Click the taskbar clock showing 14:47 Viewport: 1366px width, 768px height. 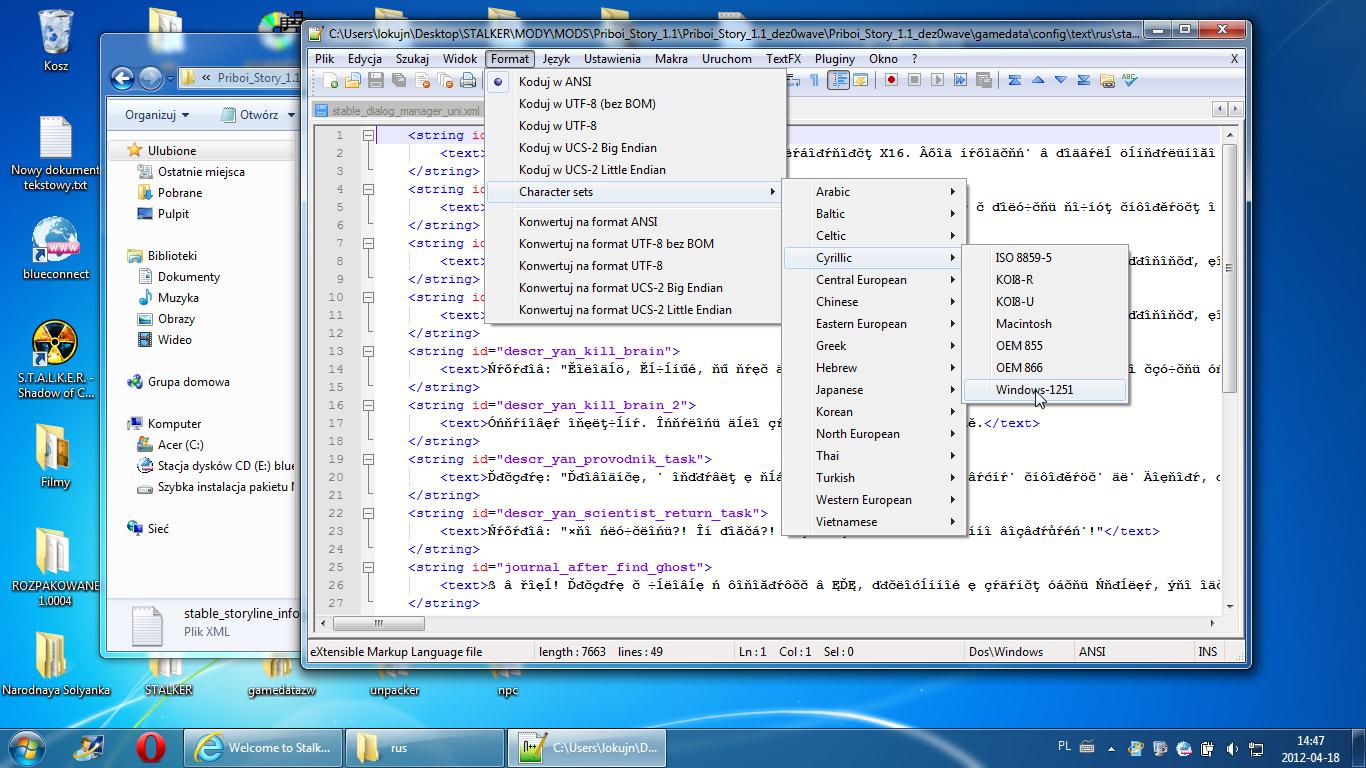point(1310,748)
